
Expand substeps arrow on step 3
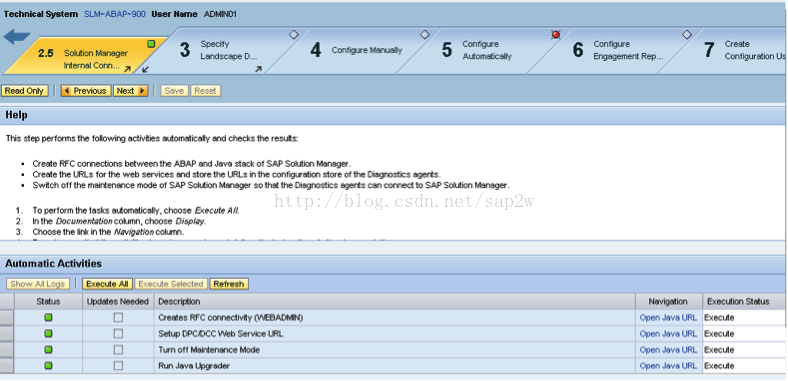(258, 69)
